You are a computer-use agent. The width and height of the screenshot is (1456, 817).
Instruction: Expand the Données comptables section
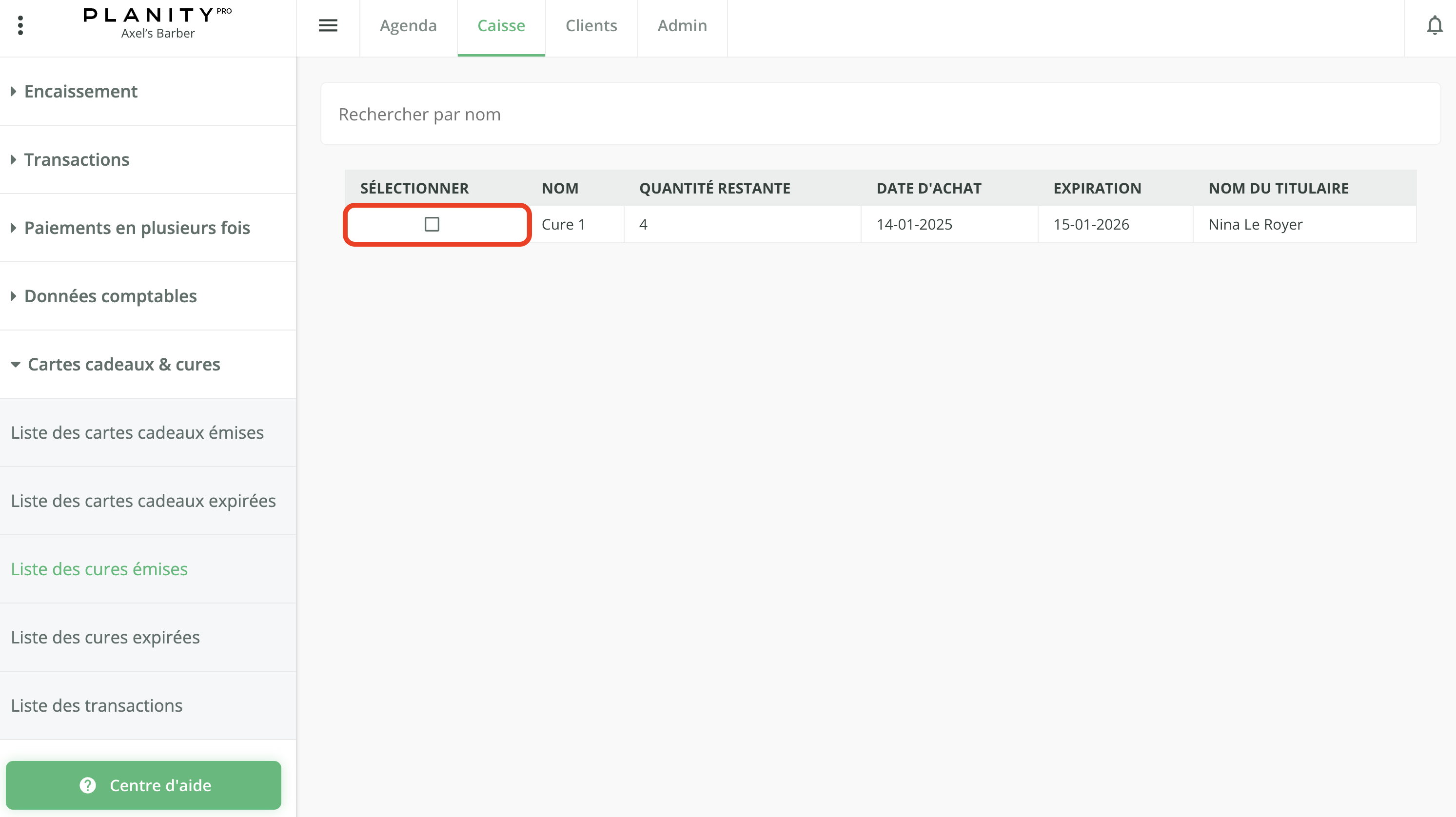click(x=110, y=296)
